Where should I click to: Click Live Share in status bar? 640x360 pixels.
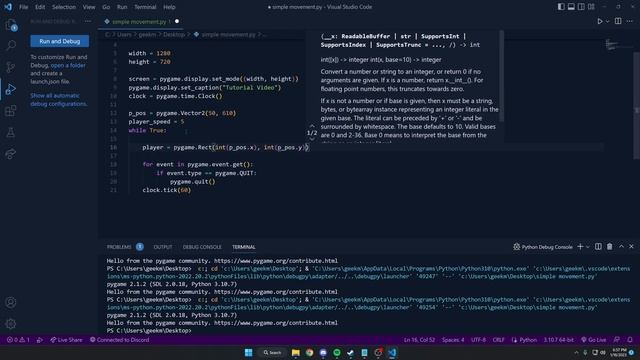[x=66, y=340]
